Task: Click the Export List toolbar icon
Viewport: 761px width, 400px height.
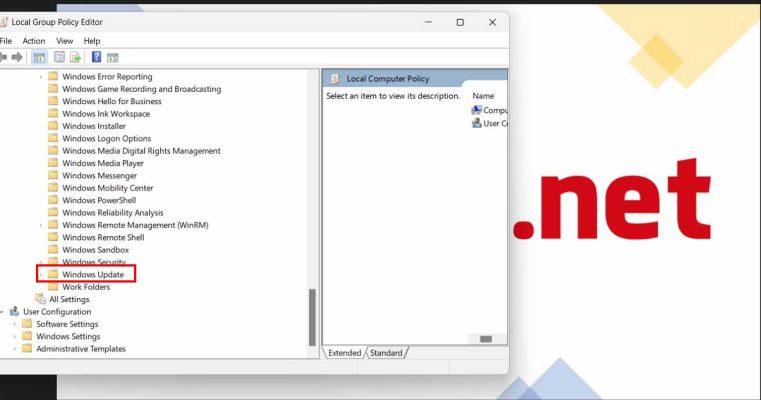Action: point(75,57)
